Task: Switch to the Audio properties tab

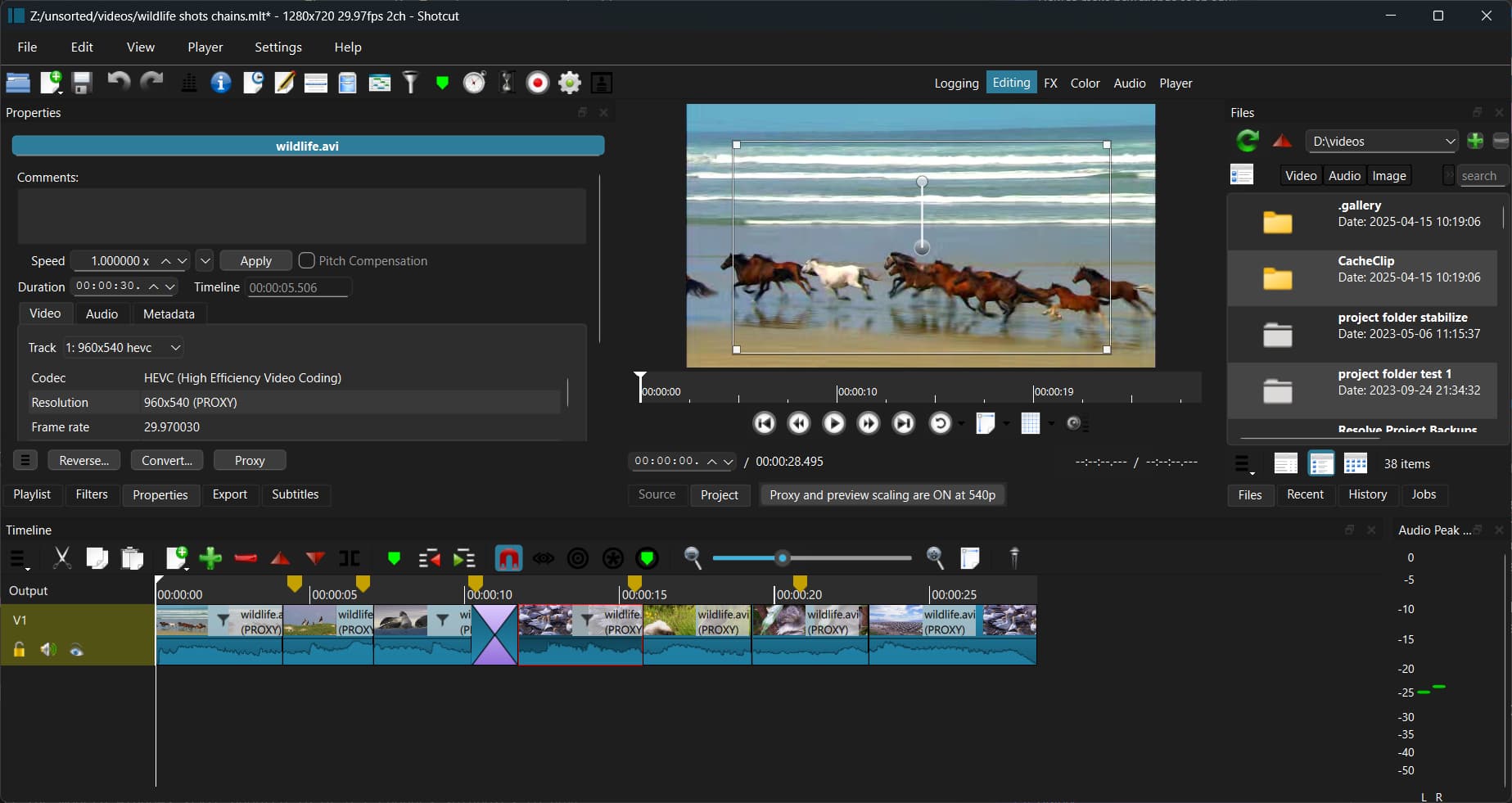Action: pyautogui.click(x=102, y=314)
